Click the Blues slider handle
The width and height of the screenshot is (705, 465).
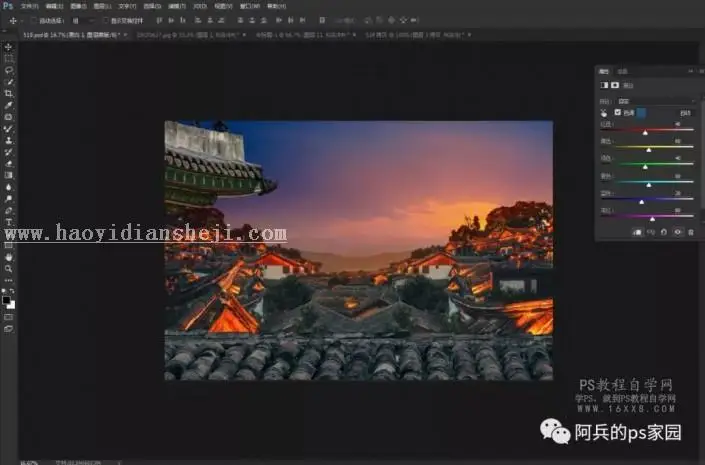click(x=642, y=201)
